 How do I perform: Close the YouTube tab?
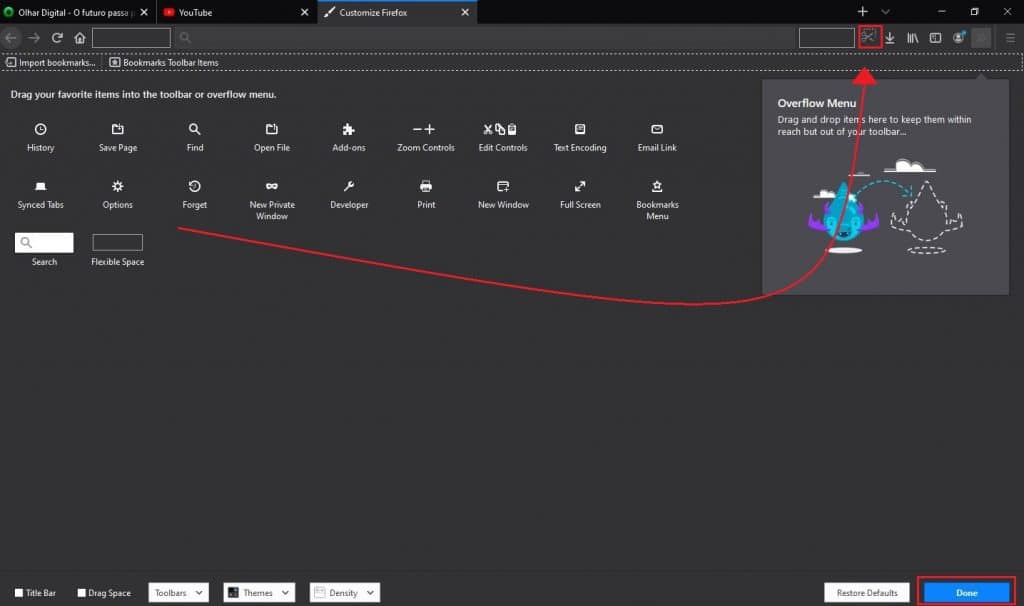(304, 12)
